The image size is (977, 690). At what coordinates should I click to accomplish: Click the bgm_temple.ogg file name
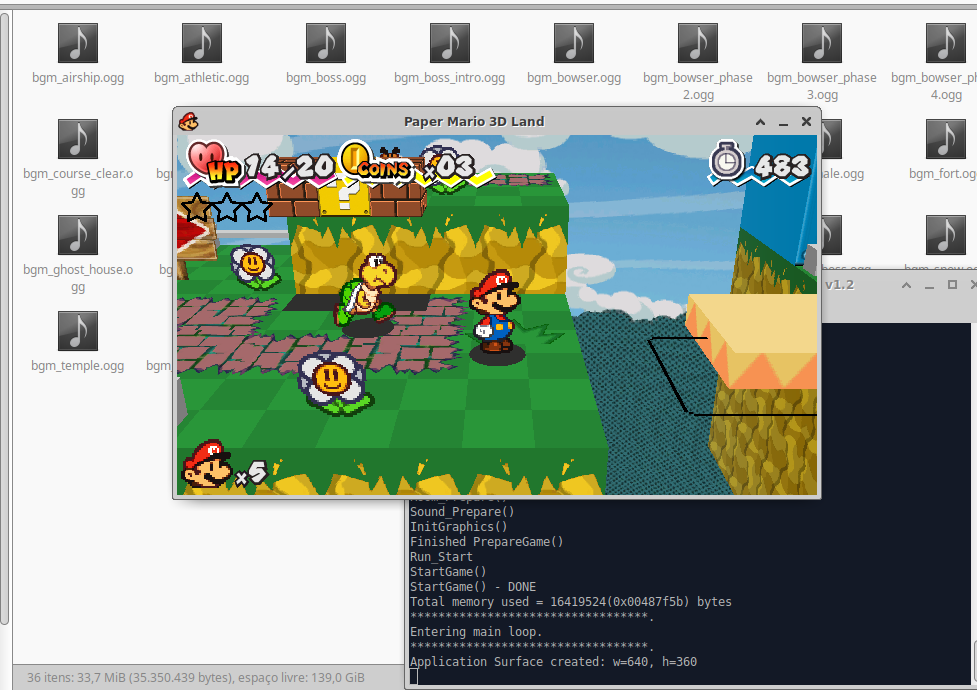click(78, 366)
